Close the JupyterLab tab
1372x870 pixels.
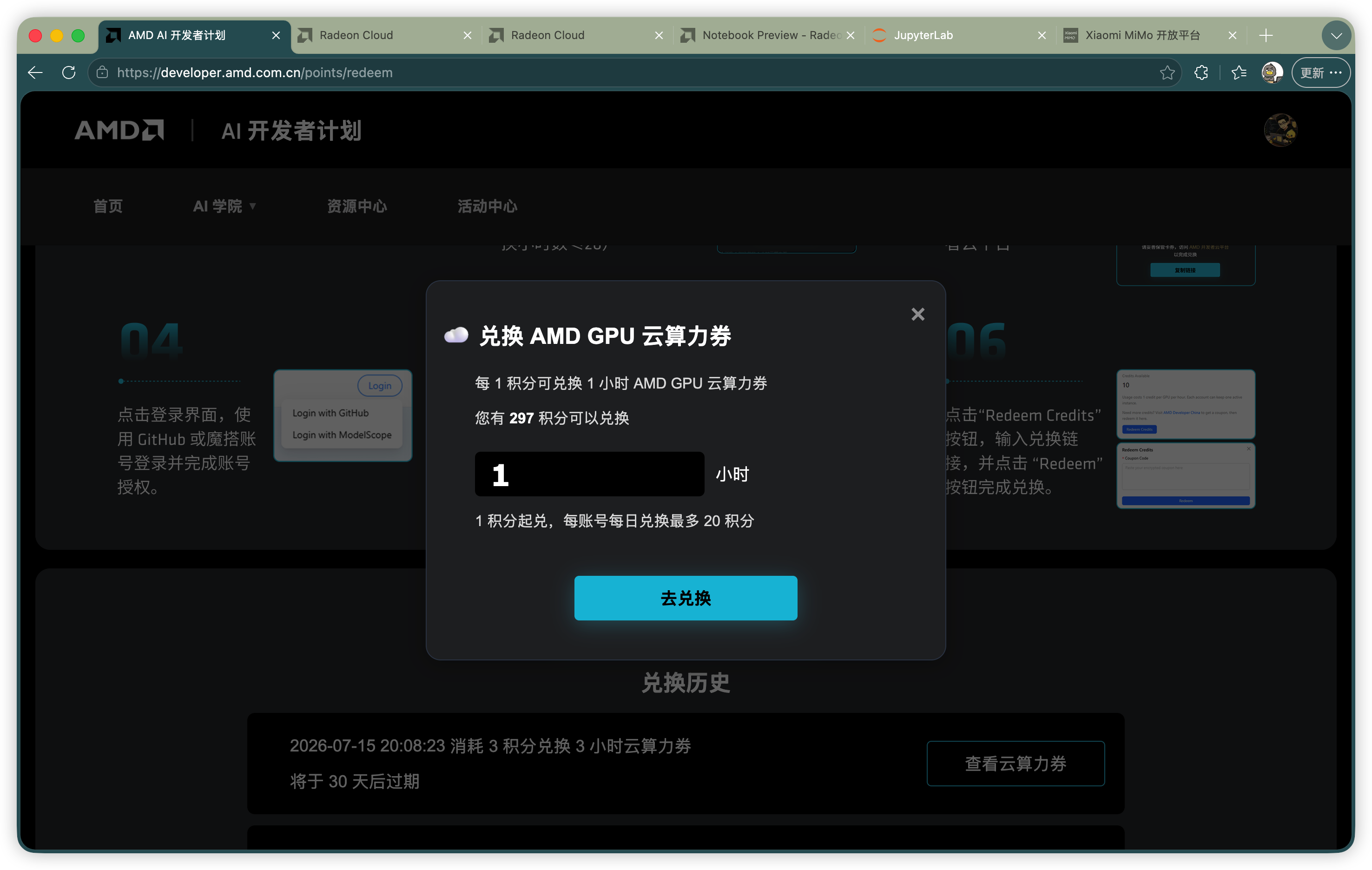pos(1042,35)
